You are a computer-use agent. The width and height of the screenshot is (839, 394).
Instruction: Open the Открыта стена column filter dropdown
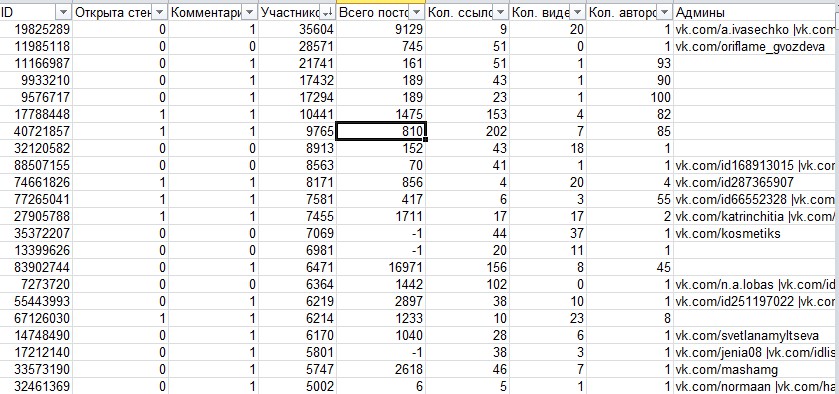click(160, 12)
